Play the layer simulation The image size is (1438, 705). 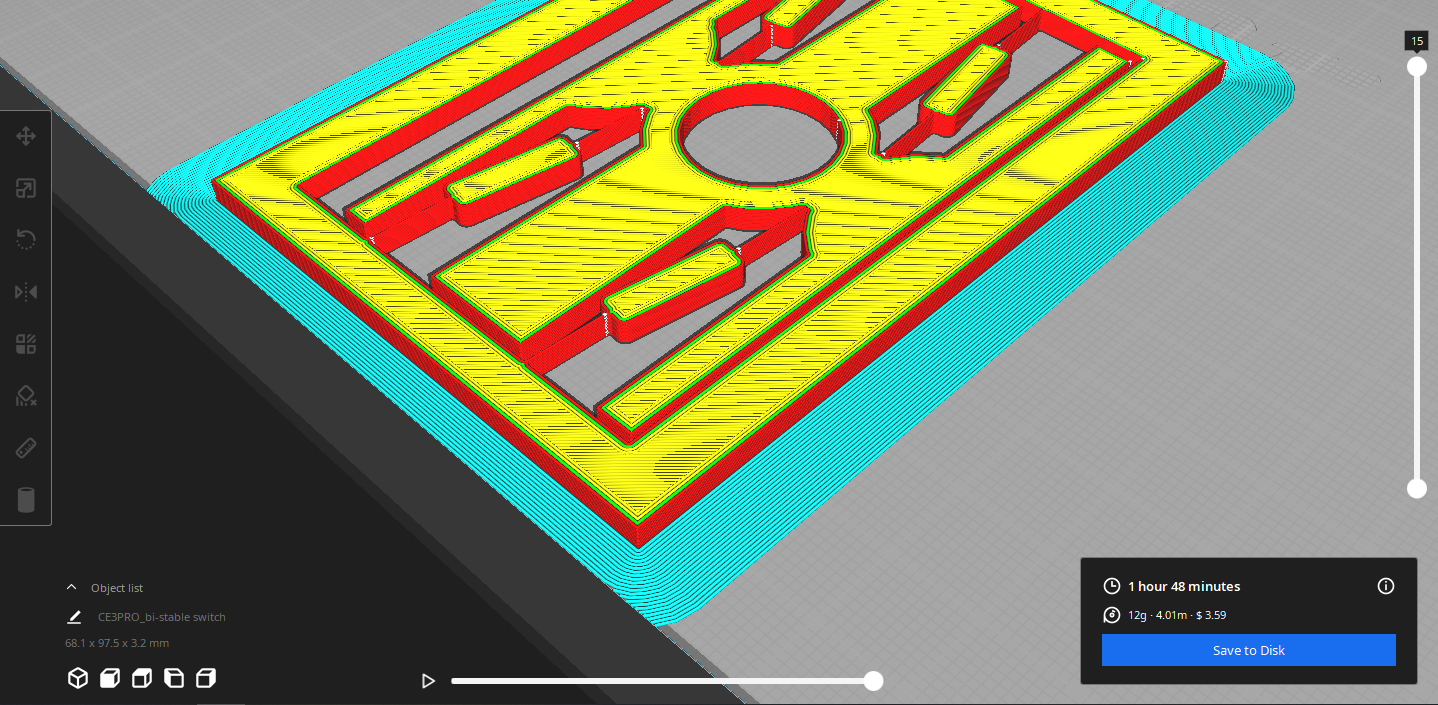(428, 681)
